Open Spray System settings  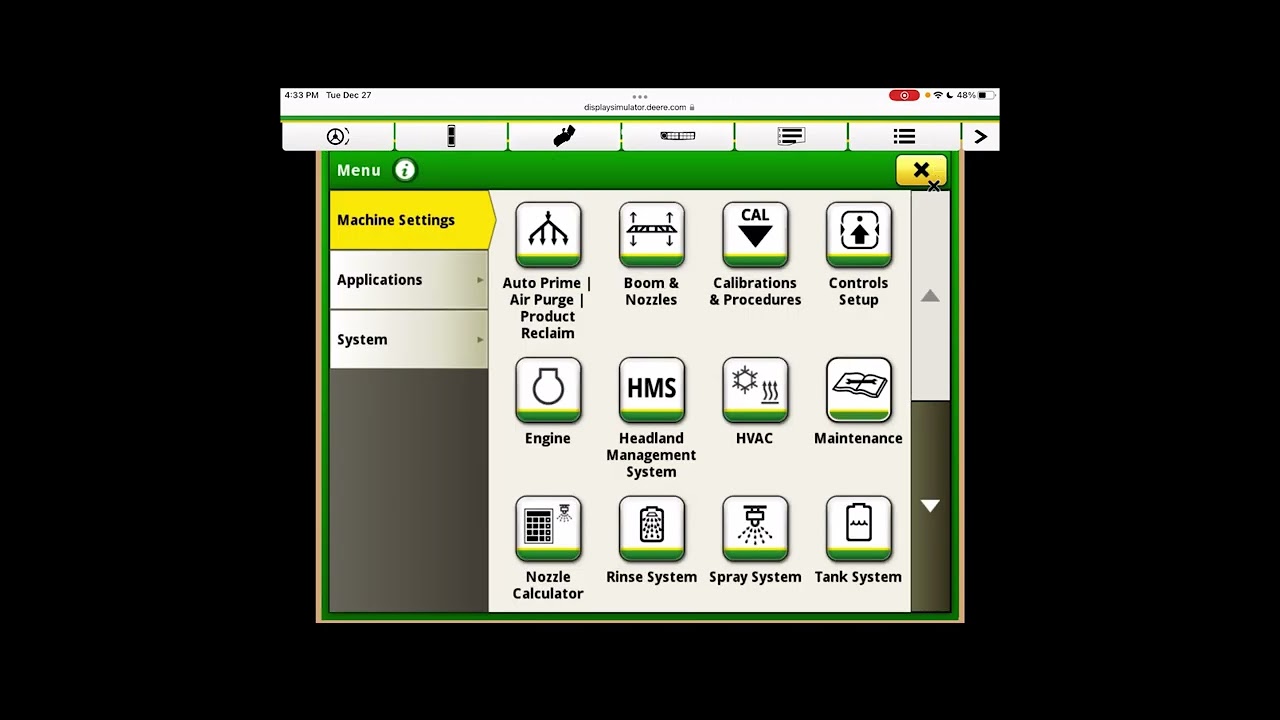(x=755, y=529)
